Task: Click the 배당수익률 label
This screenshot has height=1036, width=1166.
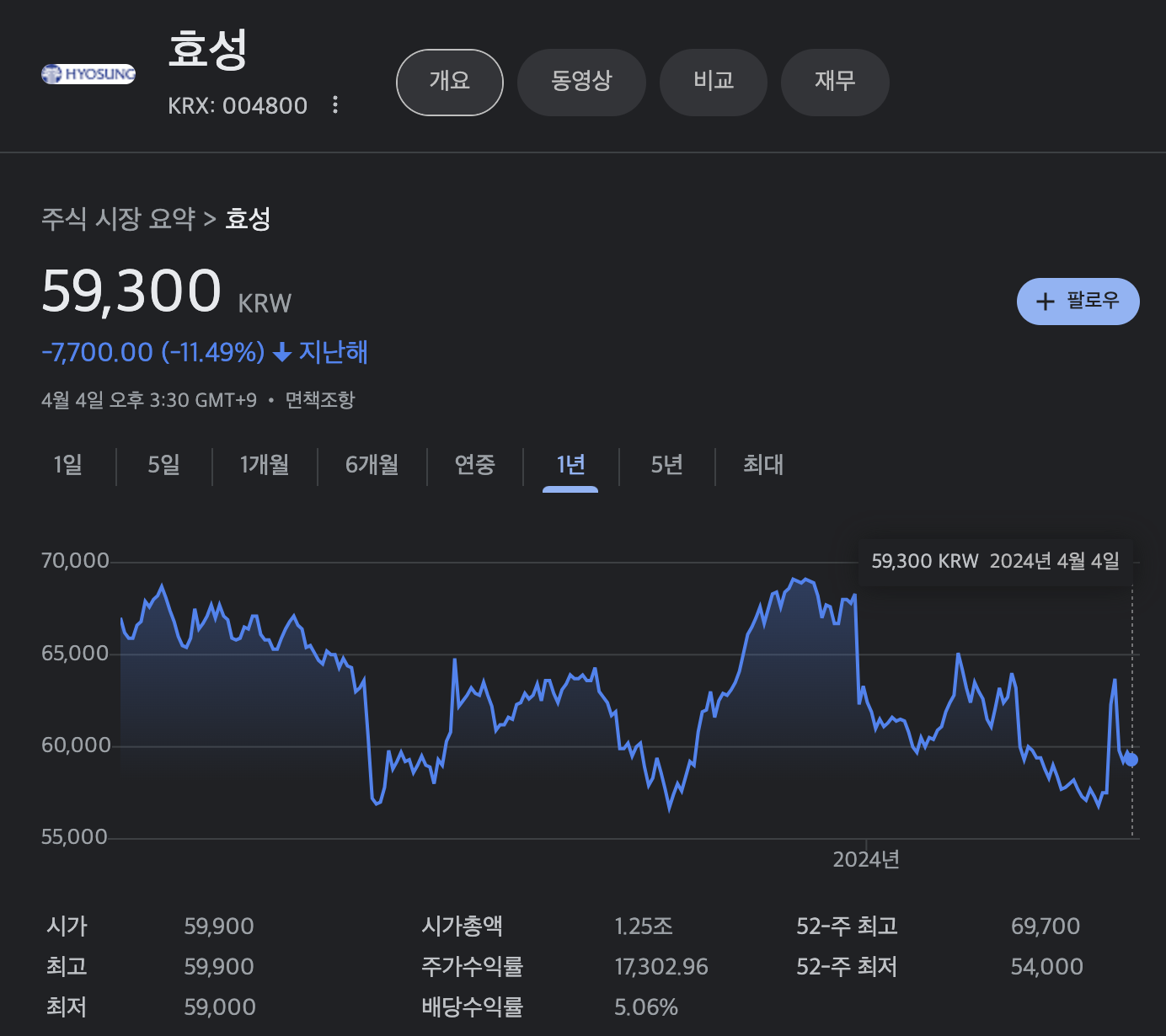Action: (x=472, y=1007)
